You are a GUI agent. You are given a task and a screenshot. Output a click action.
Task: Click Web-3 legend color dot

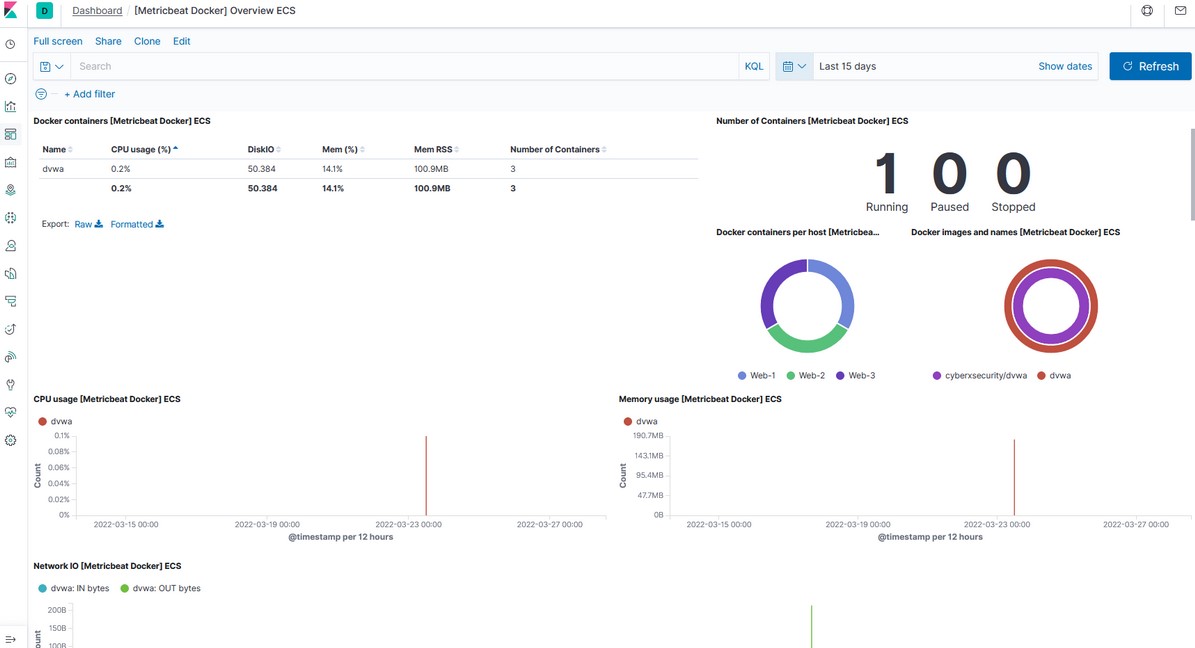coord(840,376)
